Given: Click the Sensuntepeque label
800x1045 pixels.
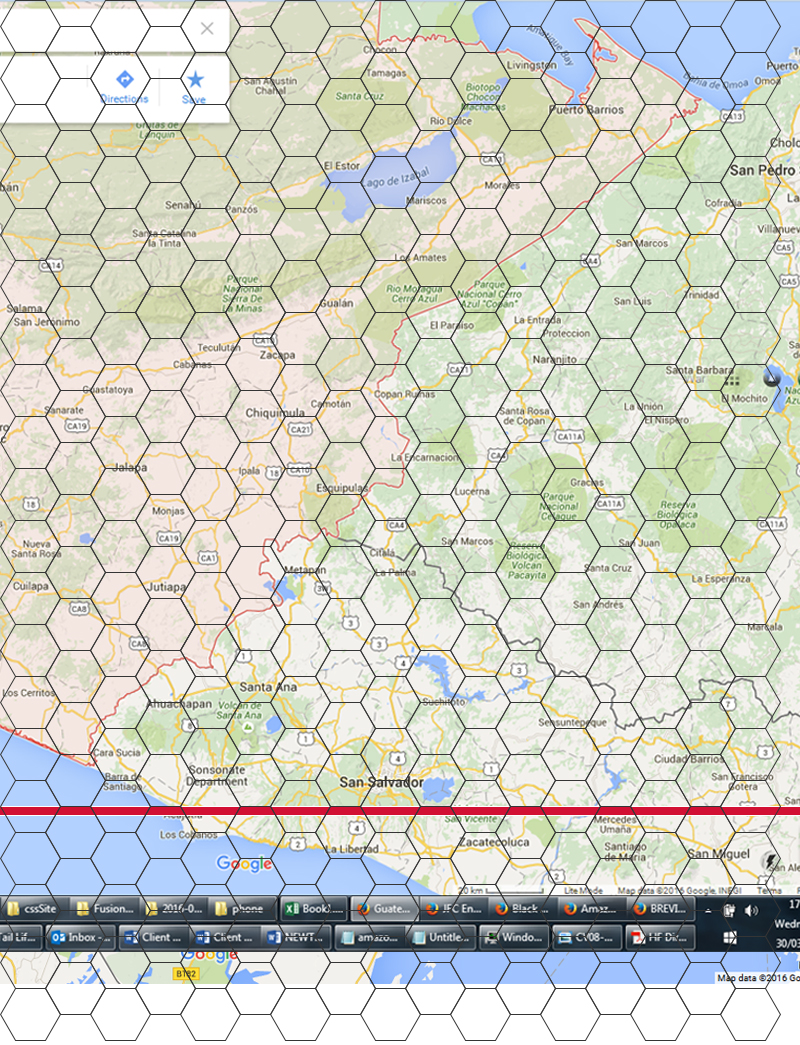Looking at the screenshot, I should [x=573, y=722].
